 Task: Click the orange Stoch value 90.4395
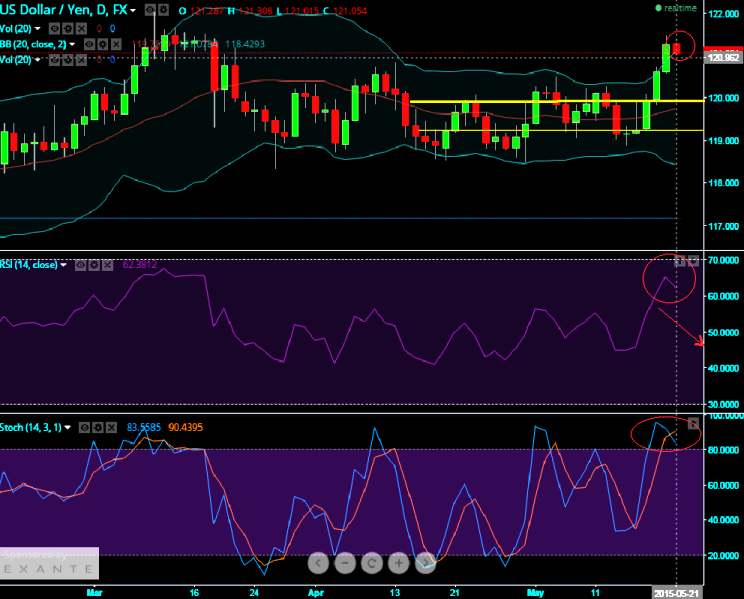tap(186, 428)
